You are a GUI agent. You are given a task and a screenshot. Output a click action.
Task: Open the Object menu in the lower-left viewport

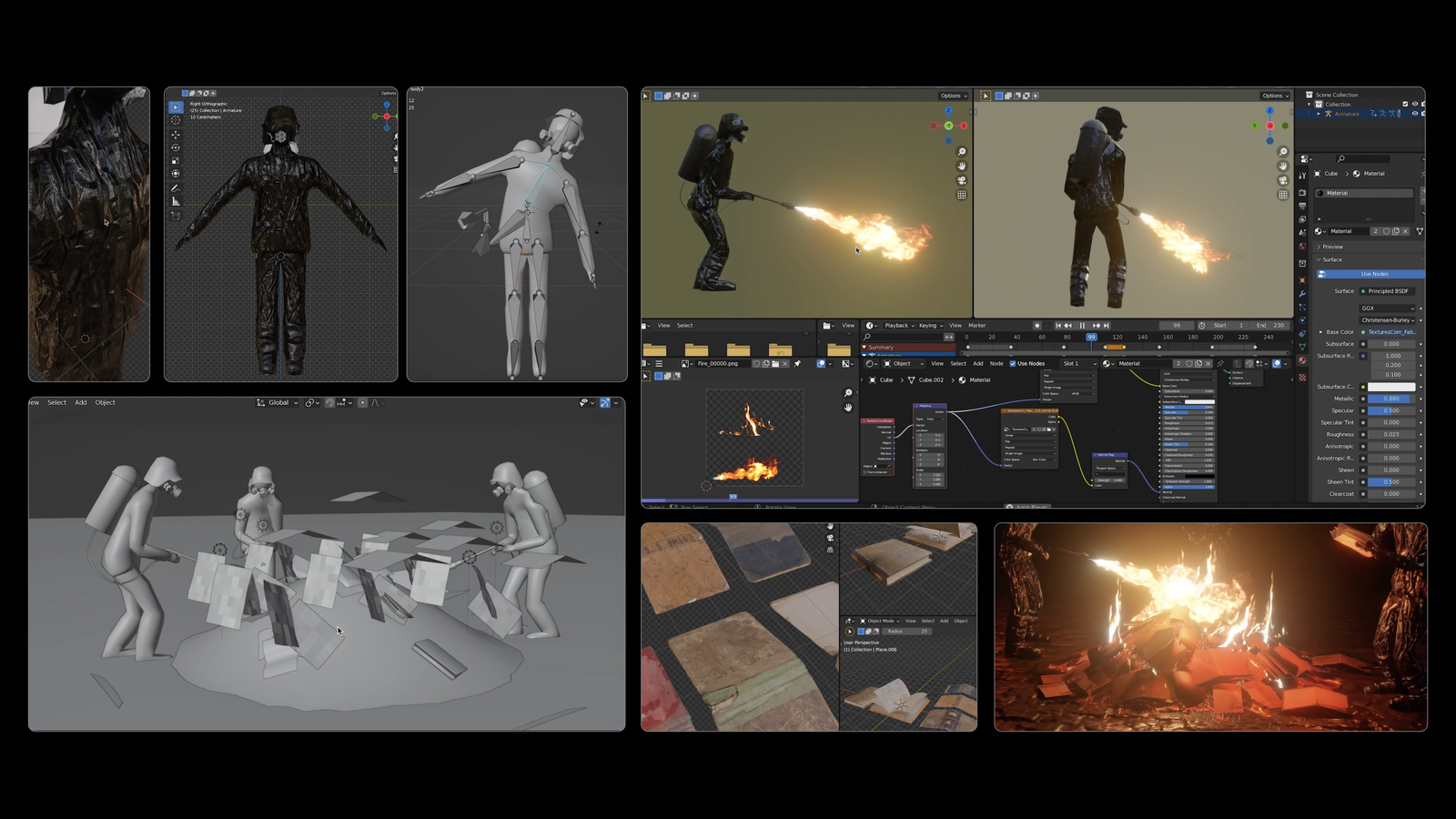(106, 402)
